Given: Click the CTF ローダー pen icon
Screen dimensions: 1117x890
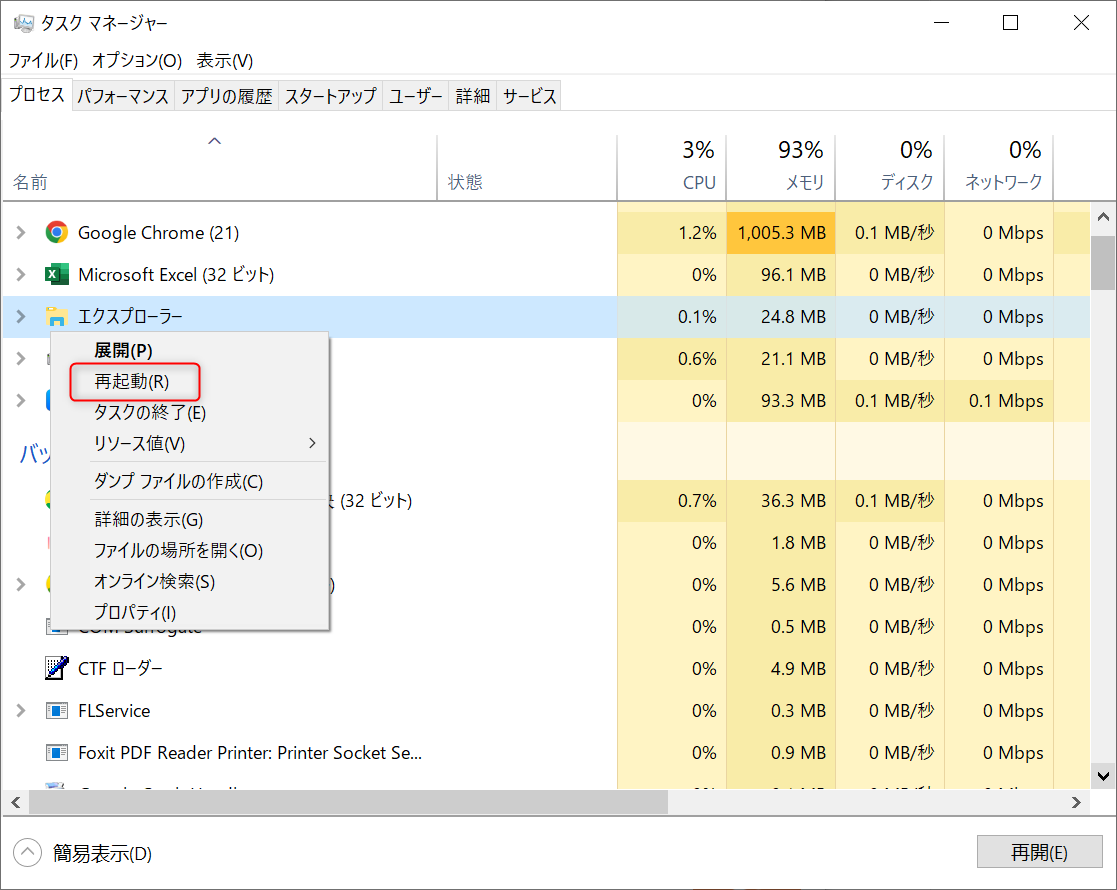Looking at the screenshot, I should point(56,668).
